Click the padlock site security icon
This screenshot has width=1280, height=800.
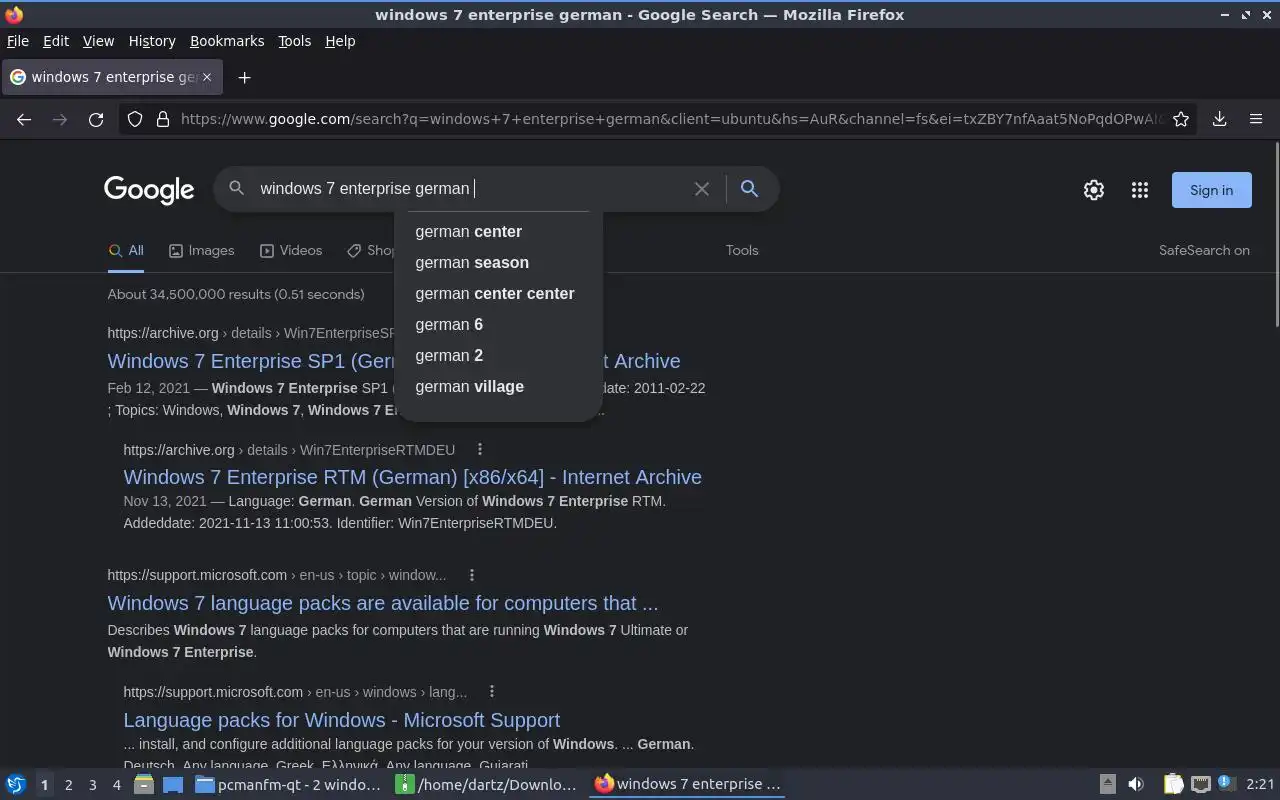(163, 119)
